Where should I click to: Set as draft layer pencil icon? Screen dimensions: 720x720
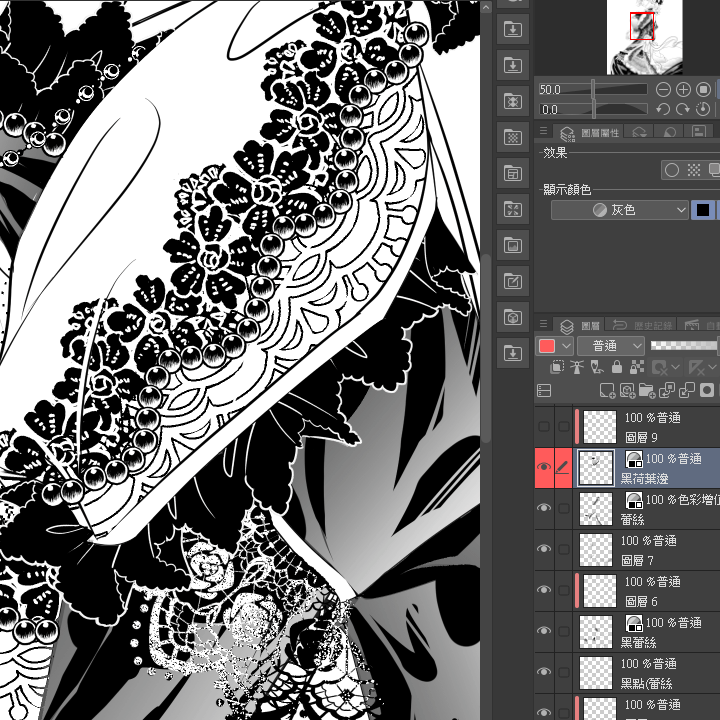pyautogui.click(x=597, y=367)
